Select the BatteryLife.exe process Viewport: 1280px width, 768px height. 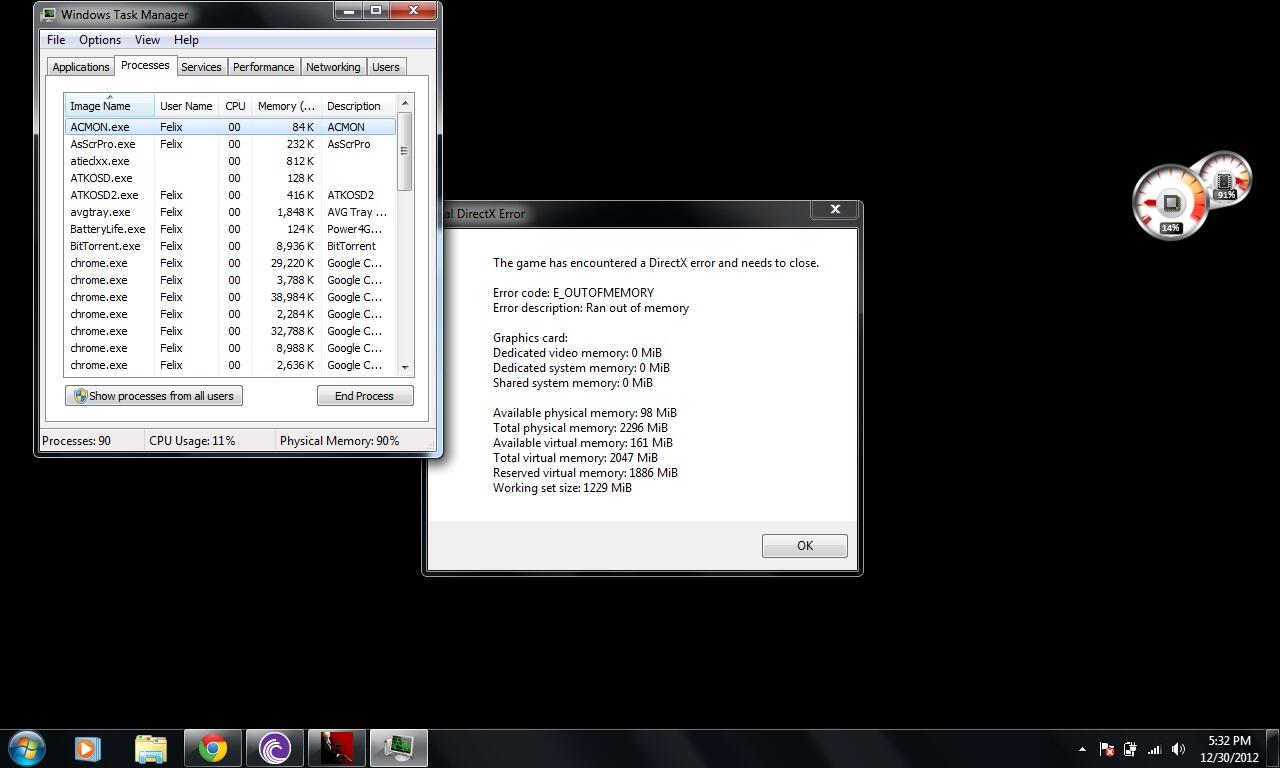[x=230, y=229]
